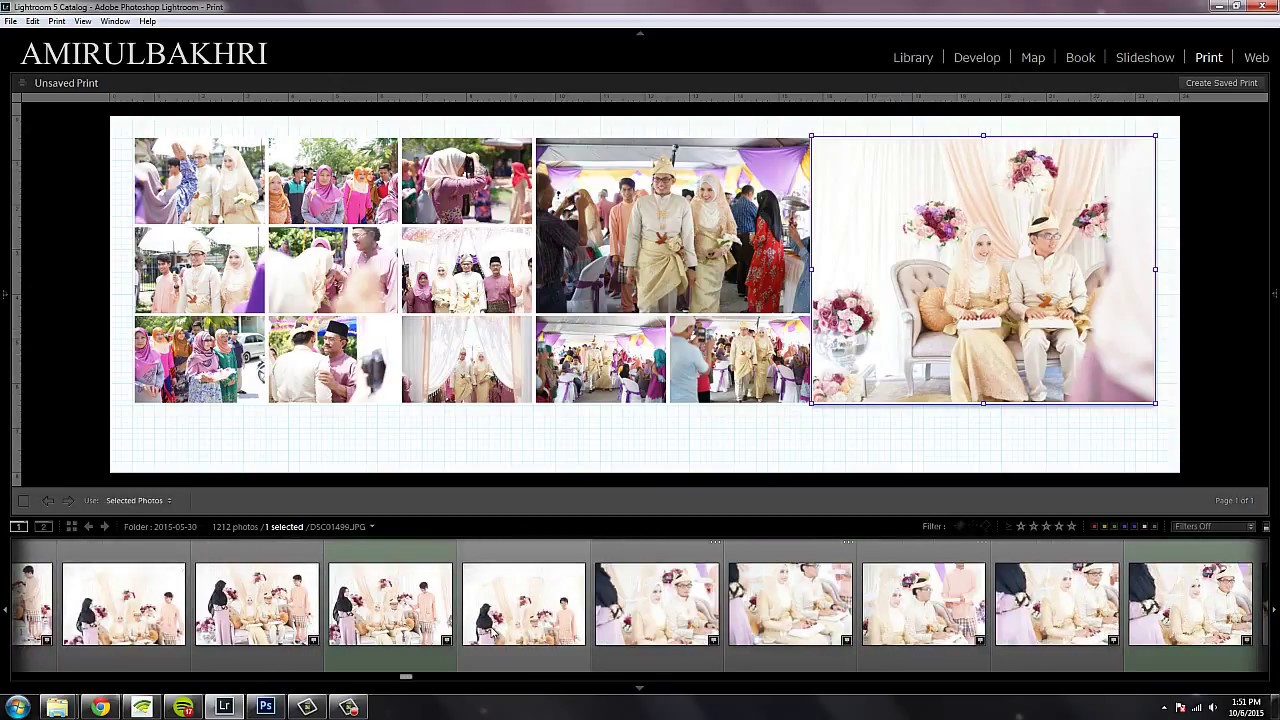The height and width of the screenshot is (720, 1280).
Task: Expand the right panel group arrow
Action: coord(1275,294)
